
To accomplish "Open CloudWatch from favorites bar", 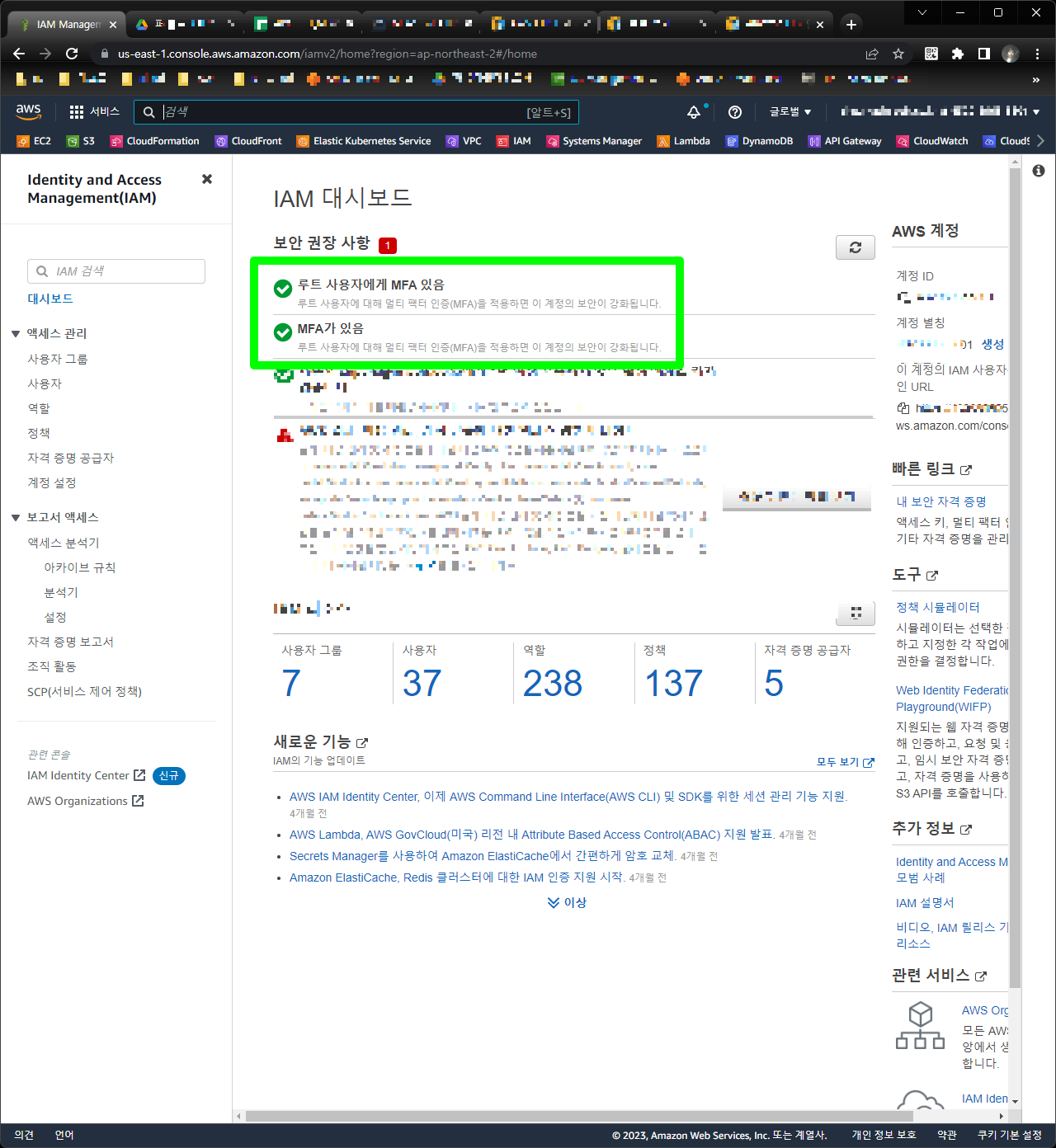I will [932, 141].
